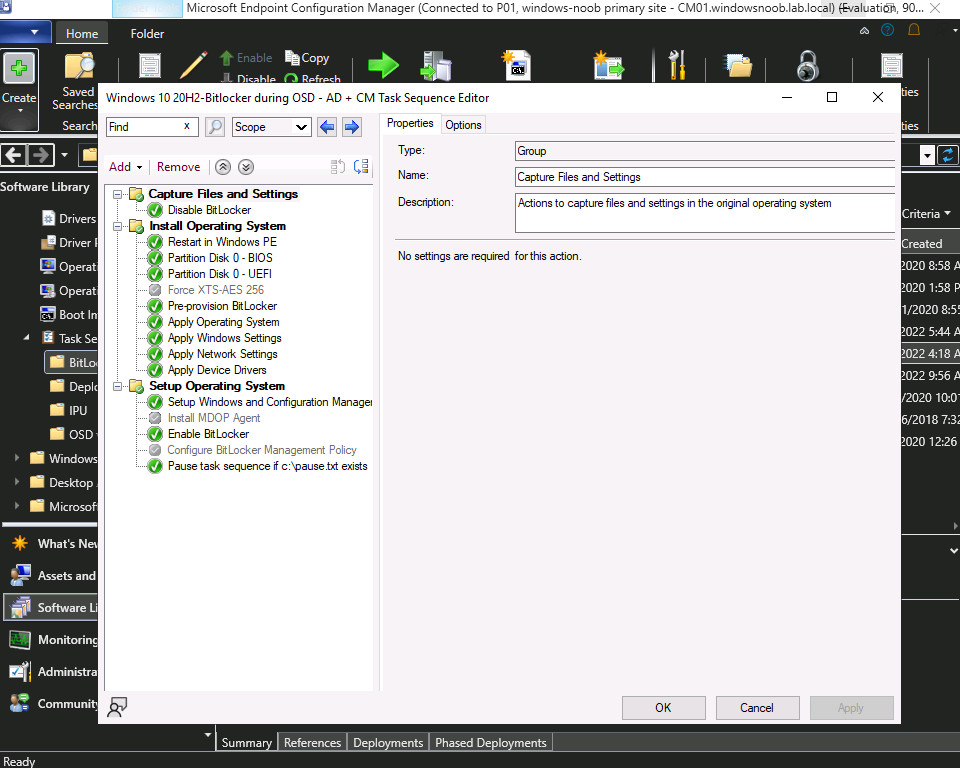Select the Pause task sequence step
This screenshot has width=960, height=768.
point(268,466)
